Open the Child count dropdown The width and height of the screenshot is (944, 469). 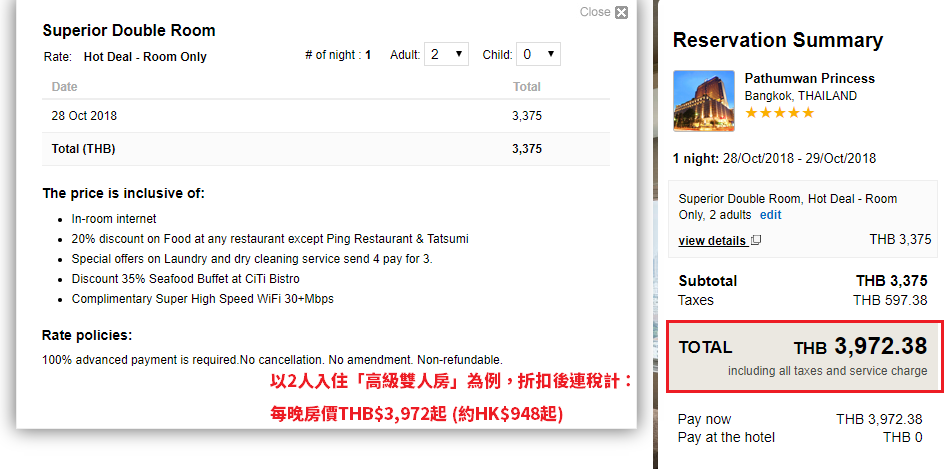coord(538,54)
